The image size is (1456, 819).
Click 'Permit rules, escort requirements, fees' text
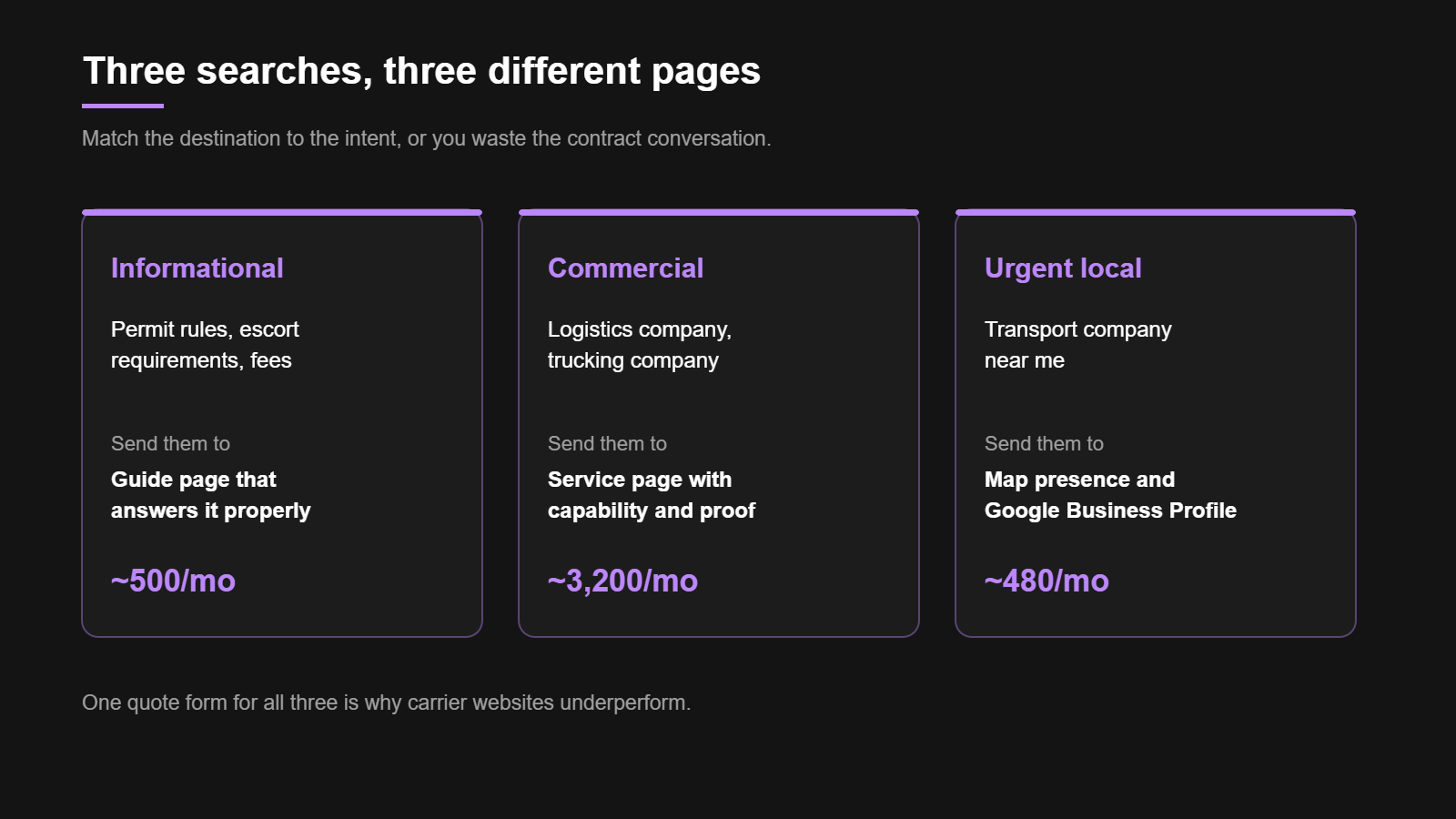tap(205, 345)
